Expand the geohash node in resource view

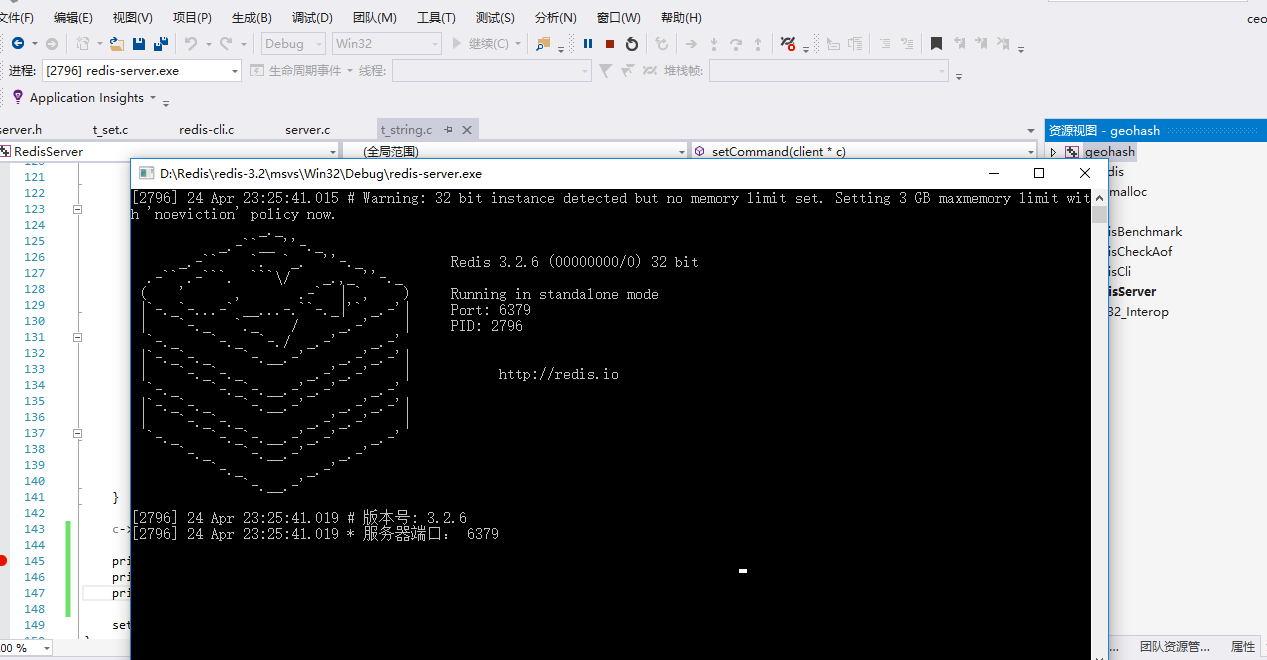(x=1053, y=152)
